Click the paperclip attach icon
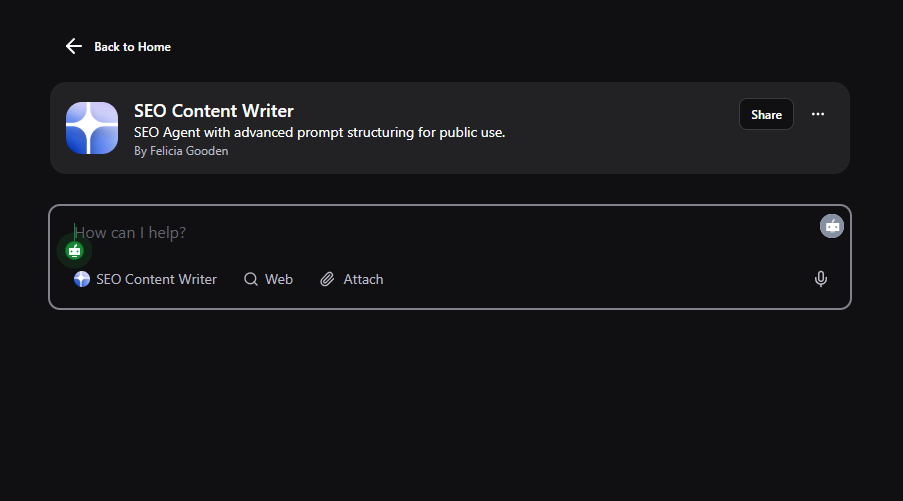 pyautogui.click(x=327, y=279)
